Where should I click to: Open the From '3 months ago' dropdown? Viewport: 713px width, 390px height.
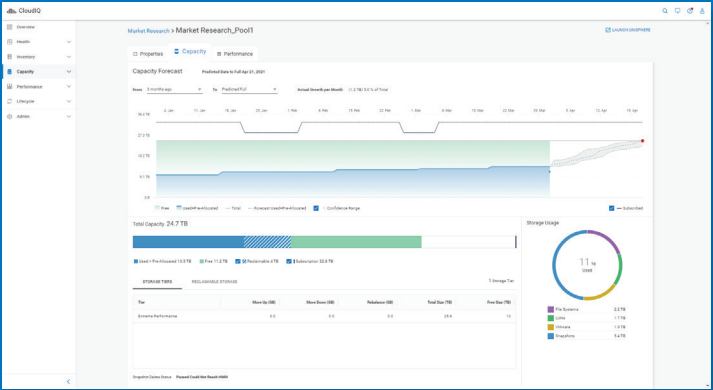[x=174, y=90]
